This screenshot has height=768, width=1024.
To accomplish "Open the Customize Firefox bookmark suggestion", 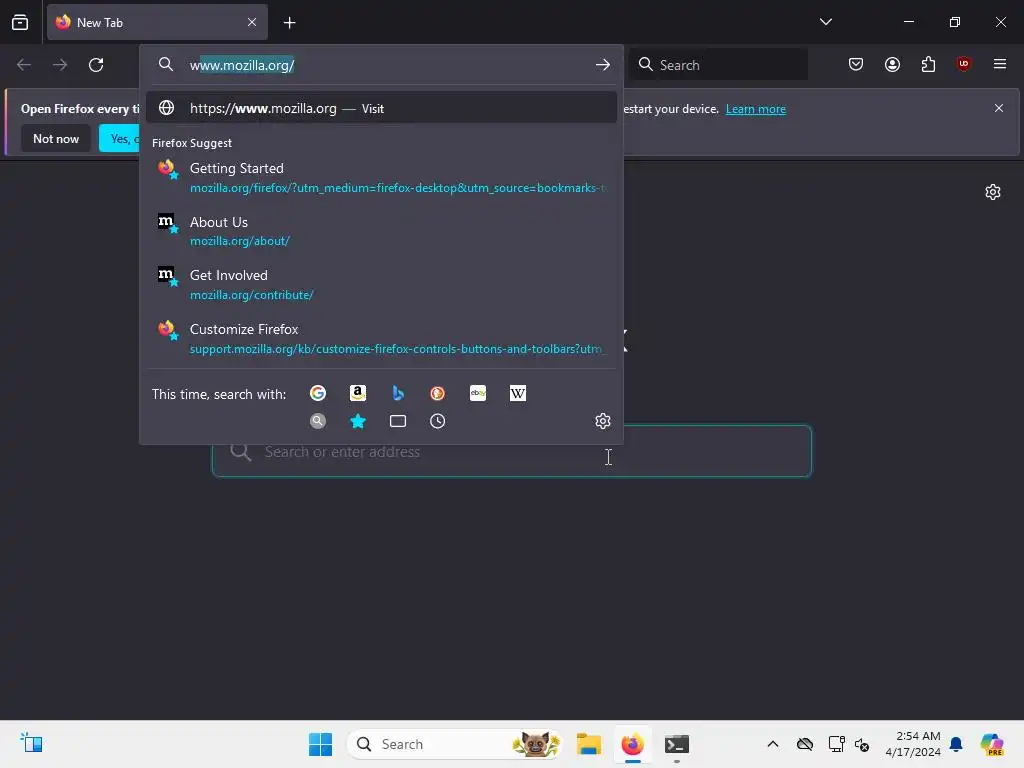I will click(381, 339).
